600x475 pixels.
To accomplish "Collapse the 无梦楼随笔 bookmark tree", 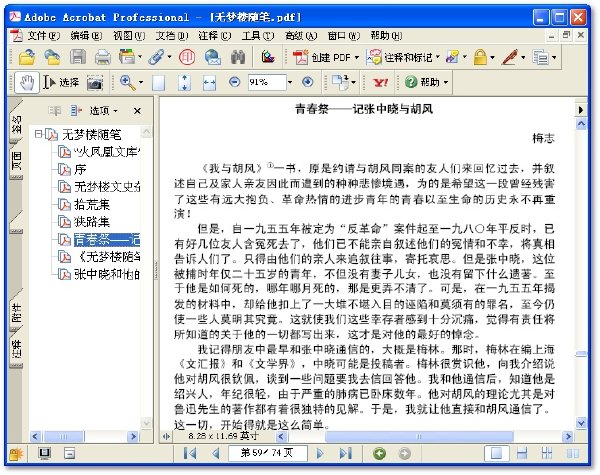I will pyautogui.click(x=38, y=134).
